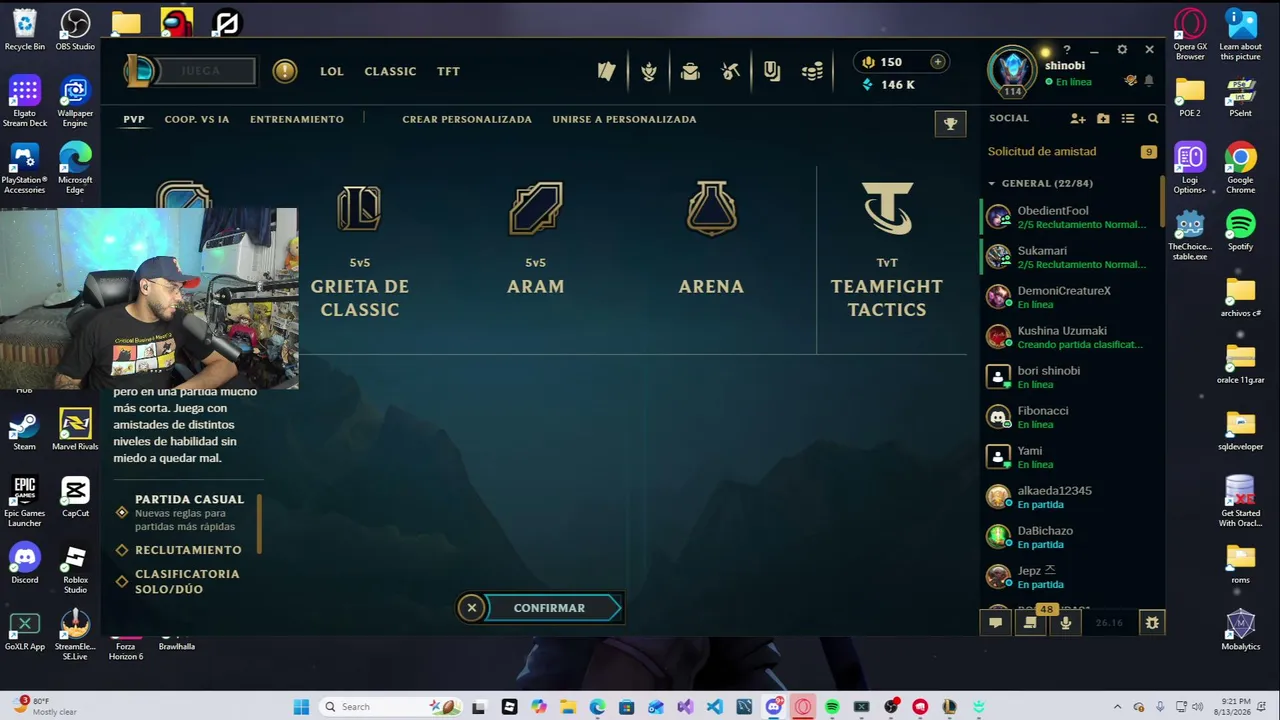Screen dimensions: 1280x720
Task: Click the Juega play button
Action: pos(207,71)
